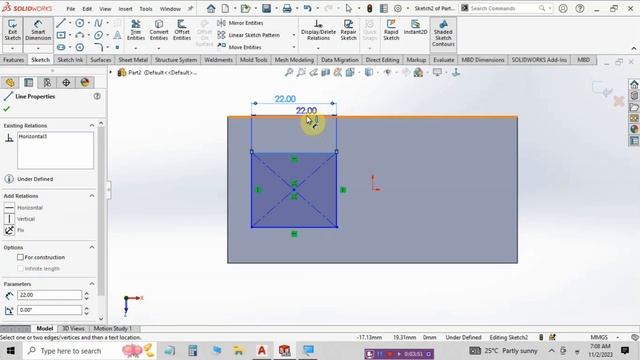Open the Line tool dropdown arrow
Image resolution: width=640 pixels, height=360 pixels.
point(69,23)
